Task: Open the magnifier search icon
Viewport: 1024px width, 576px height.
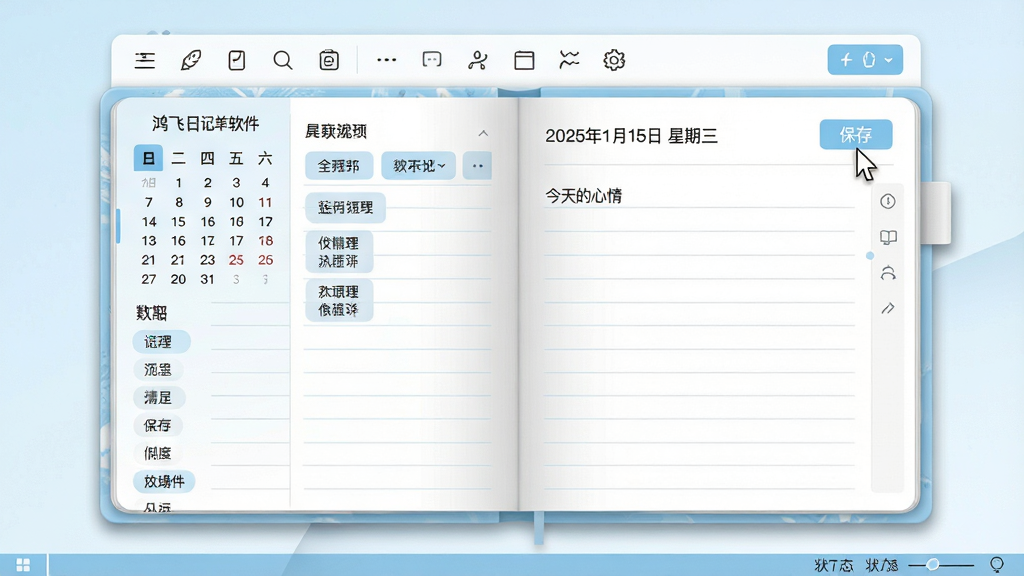Action: pyautogui.click(x=283, y=60)
